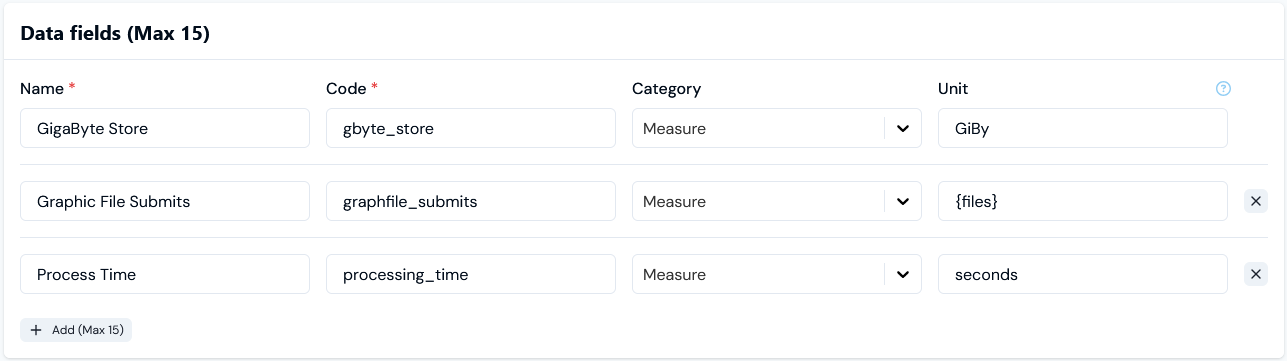Focus the processing_time code input
1287x361 pixels.
pos(471,274)
